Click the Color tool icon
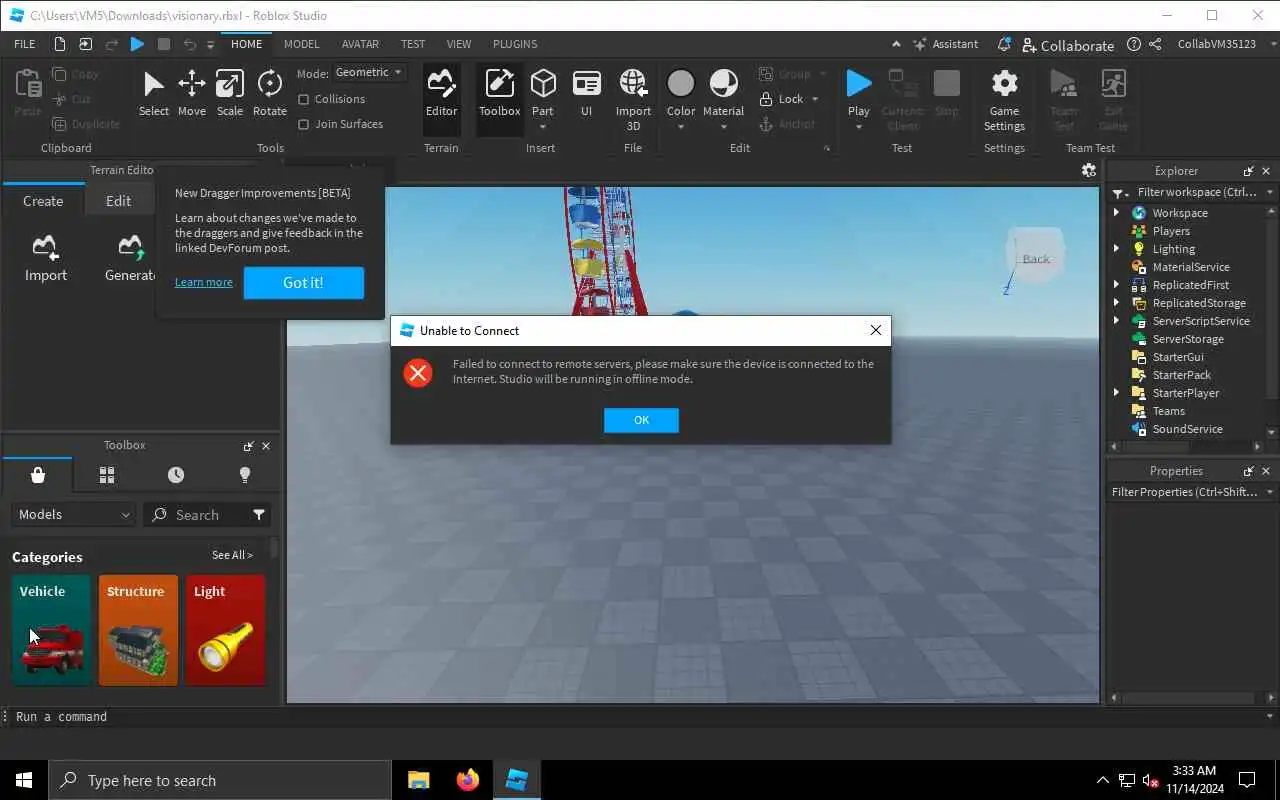Image resolution: width=1280 pixels, height=800 pixels. tap(681, 84)
